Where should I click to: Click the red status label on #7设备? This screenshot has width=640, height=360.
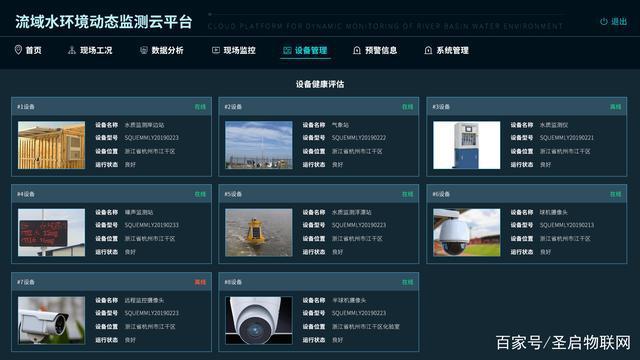point(200,282)
